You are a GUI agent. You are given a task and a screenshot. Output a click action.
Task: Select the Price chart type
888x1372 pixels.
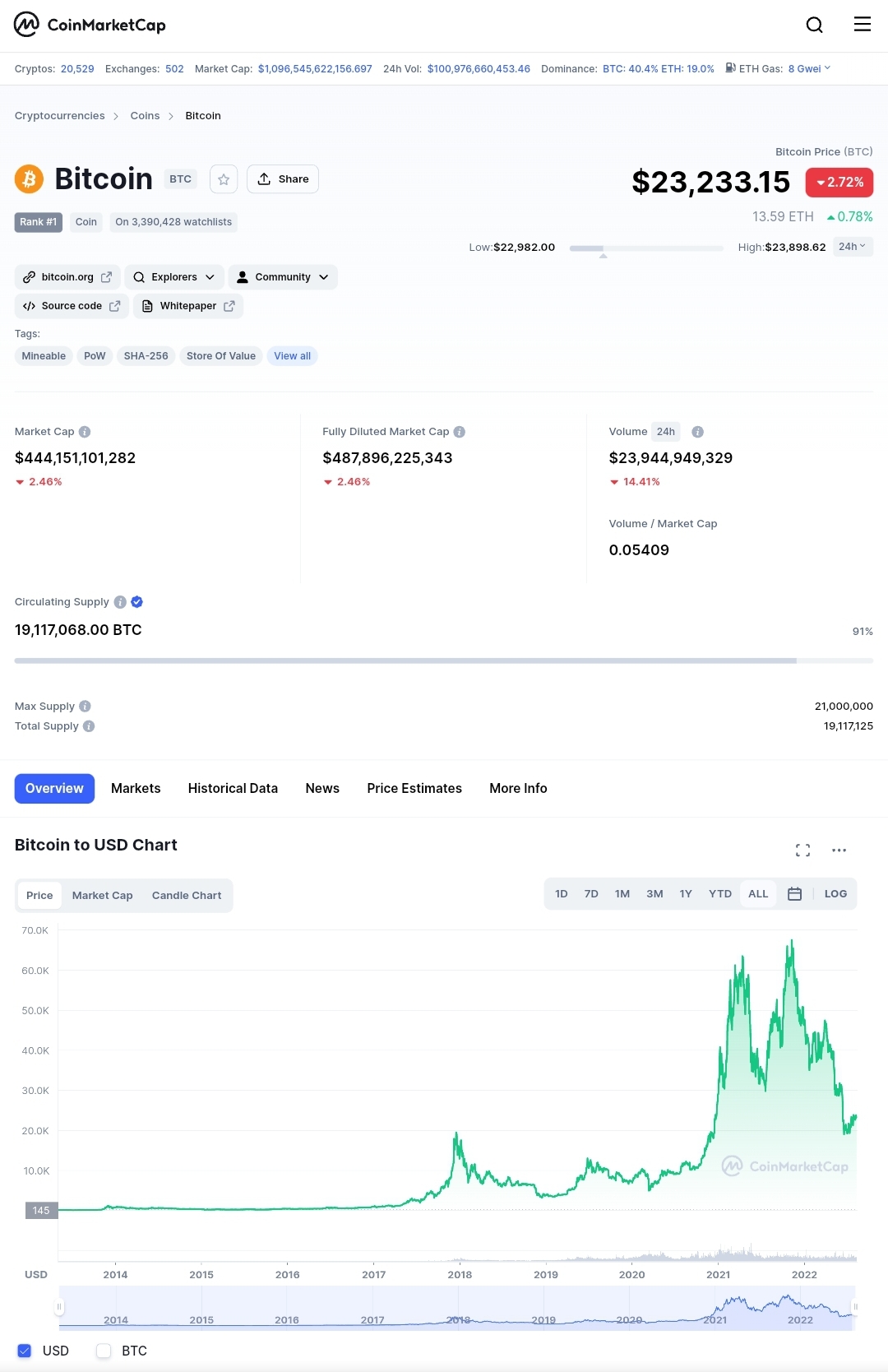click(39, 896)
